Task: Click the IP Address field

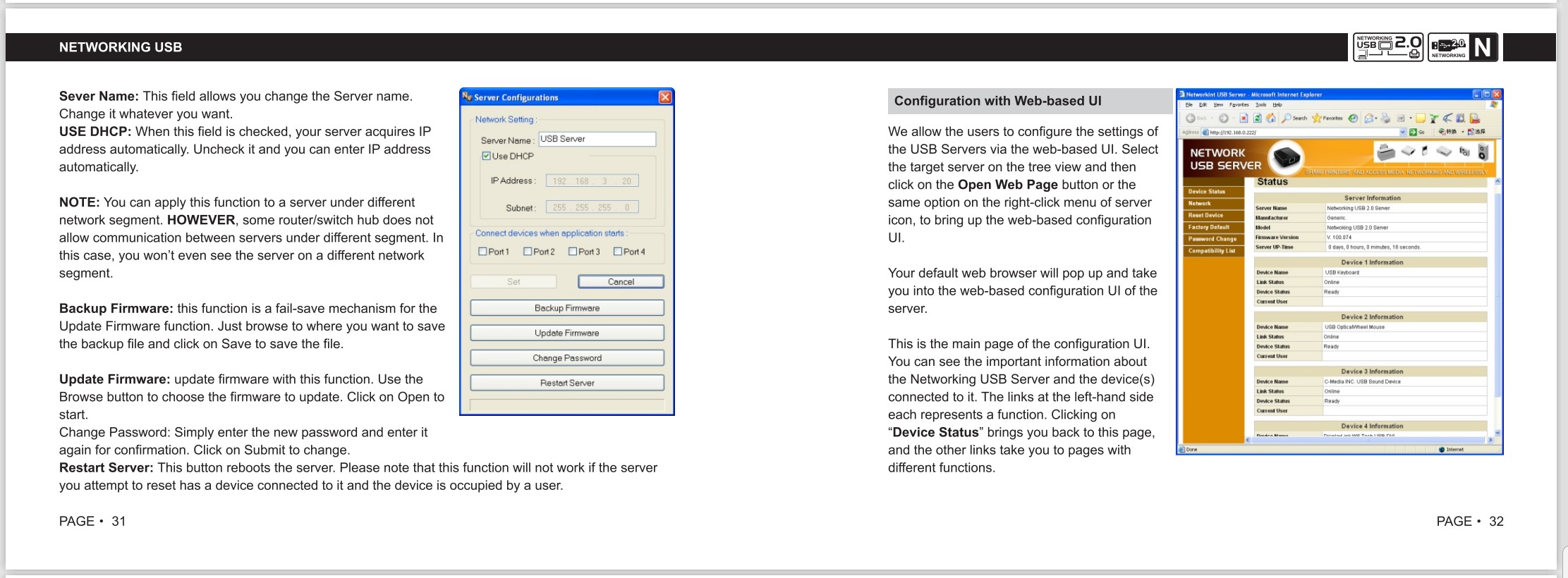Action: click(592, 181)
